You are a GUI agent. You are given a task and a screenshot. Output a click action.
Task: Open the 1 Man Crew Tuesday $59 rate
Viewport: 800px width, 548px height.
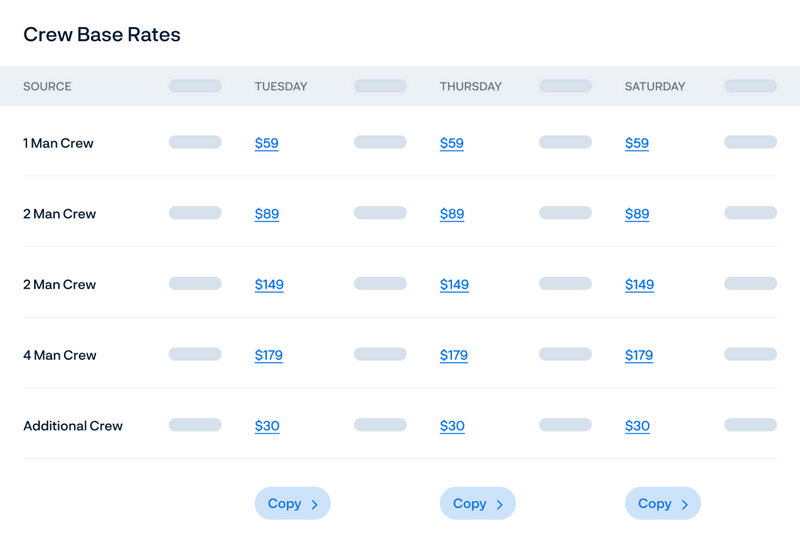coord(266,143)
